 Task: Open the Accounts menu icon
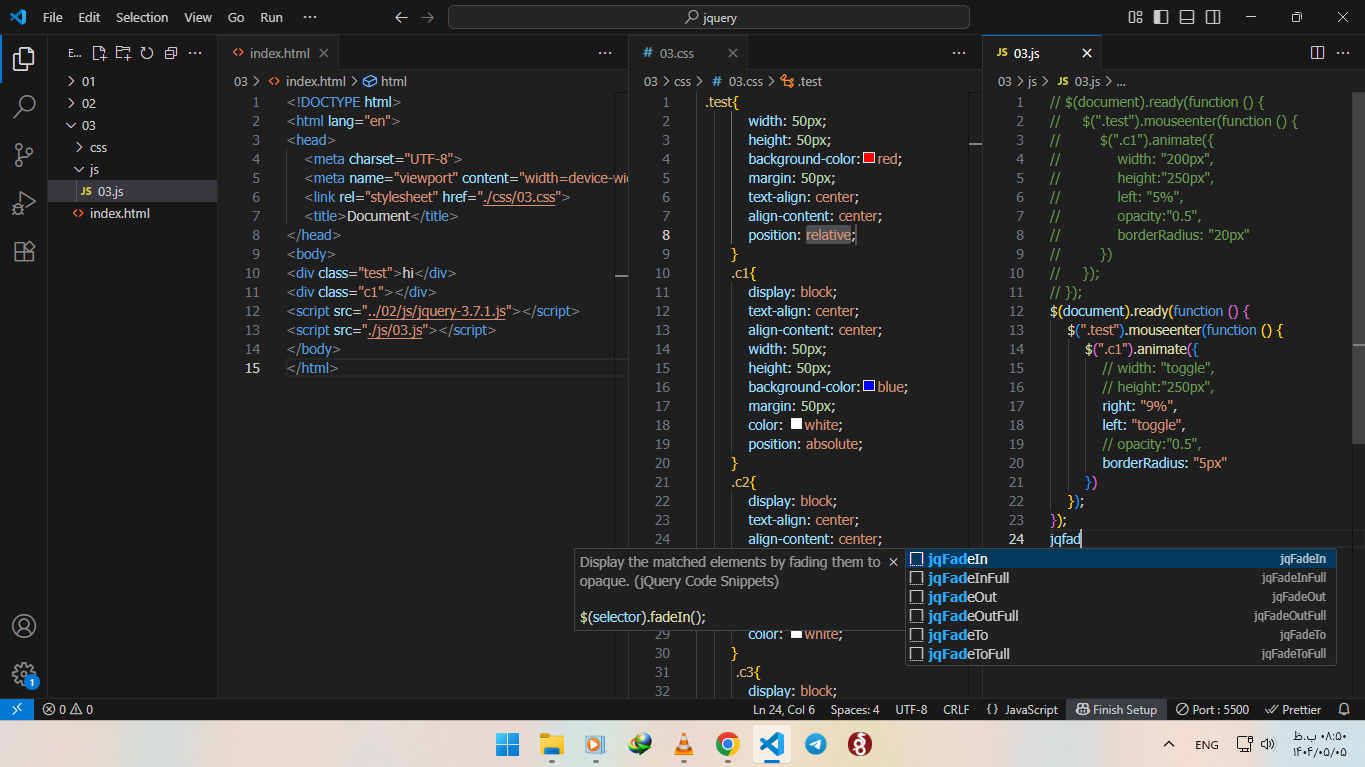(x=24, y=626)
